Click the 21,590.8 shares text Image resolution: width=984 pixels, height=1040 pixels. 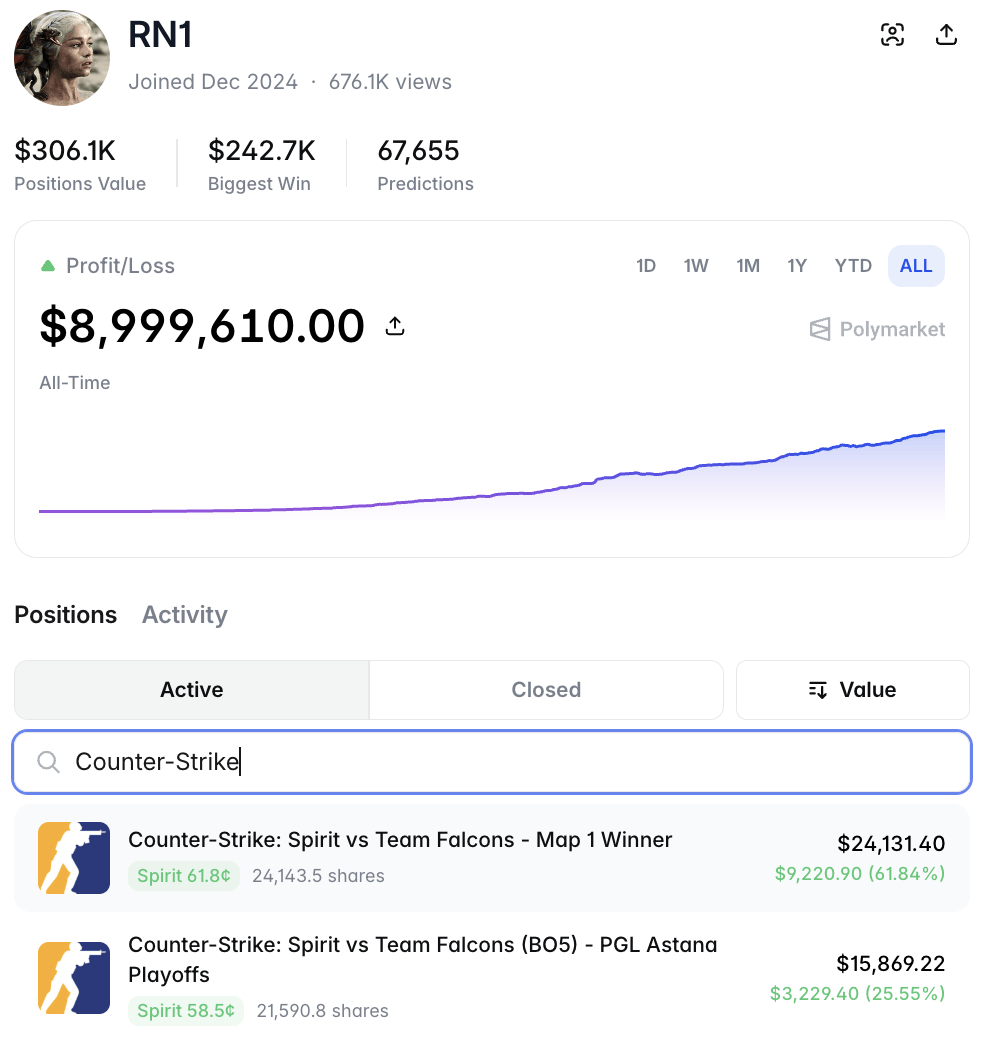(x=322, y=1010)
